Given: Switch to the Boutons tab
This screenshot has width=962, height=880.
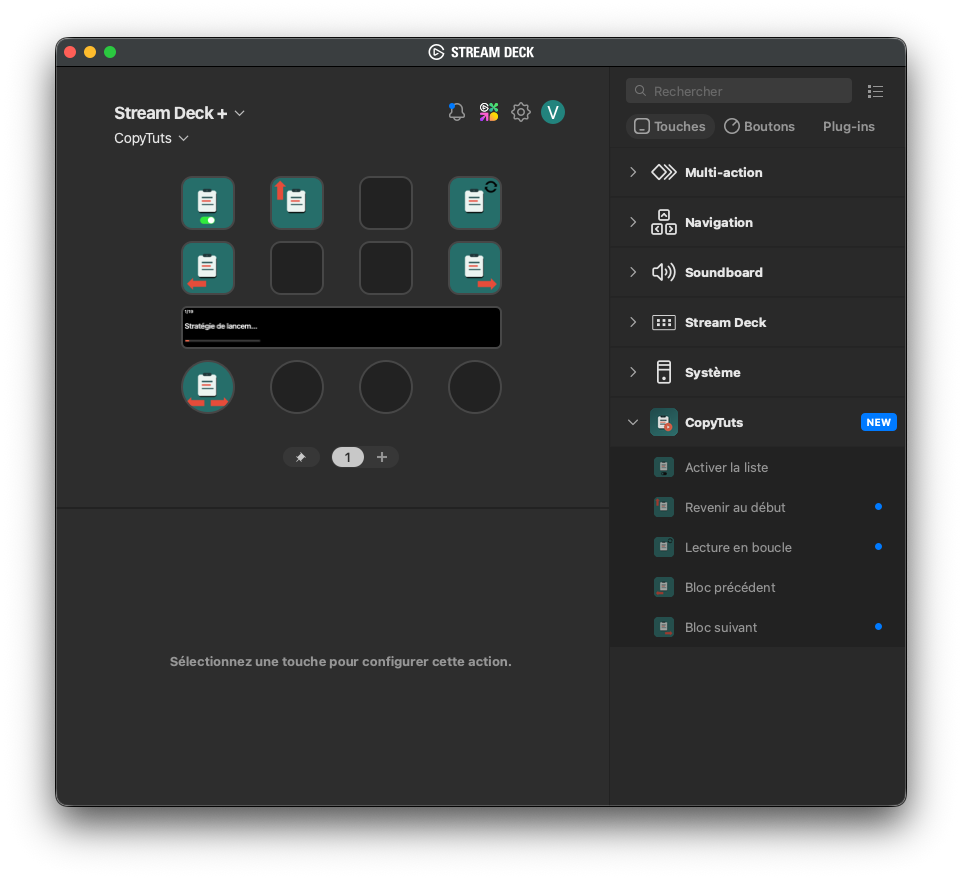Looking at the screenshot, I should point(760,126).
